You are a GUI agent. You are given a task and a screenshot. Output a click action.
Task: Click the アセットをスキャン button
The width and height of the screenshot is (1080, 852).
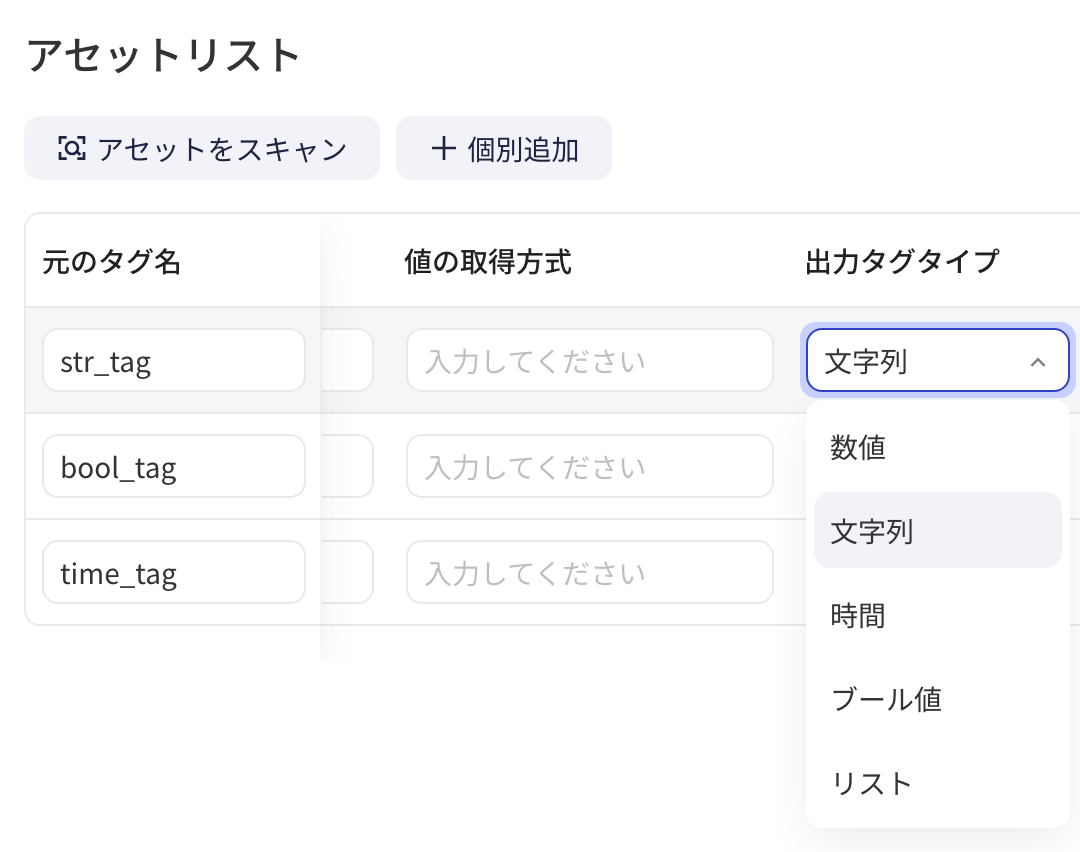202,148
